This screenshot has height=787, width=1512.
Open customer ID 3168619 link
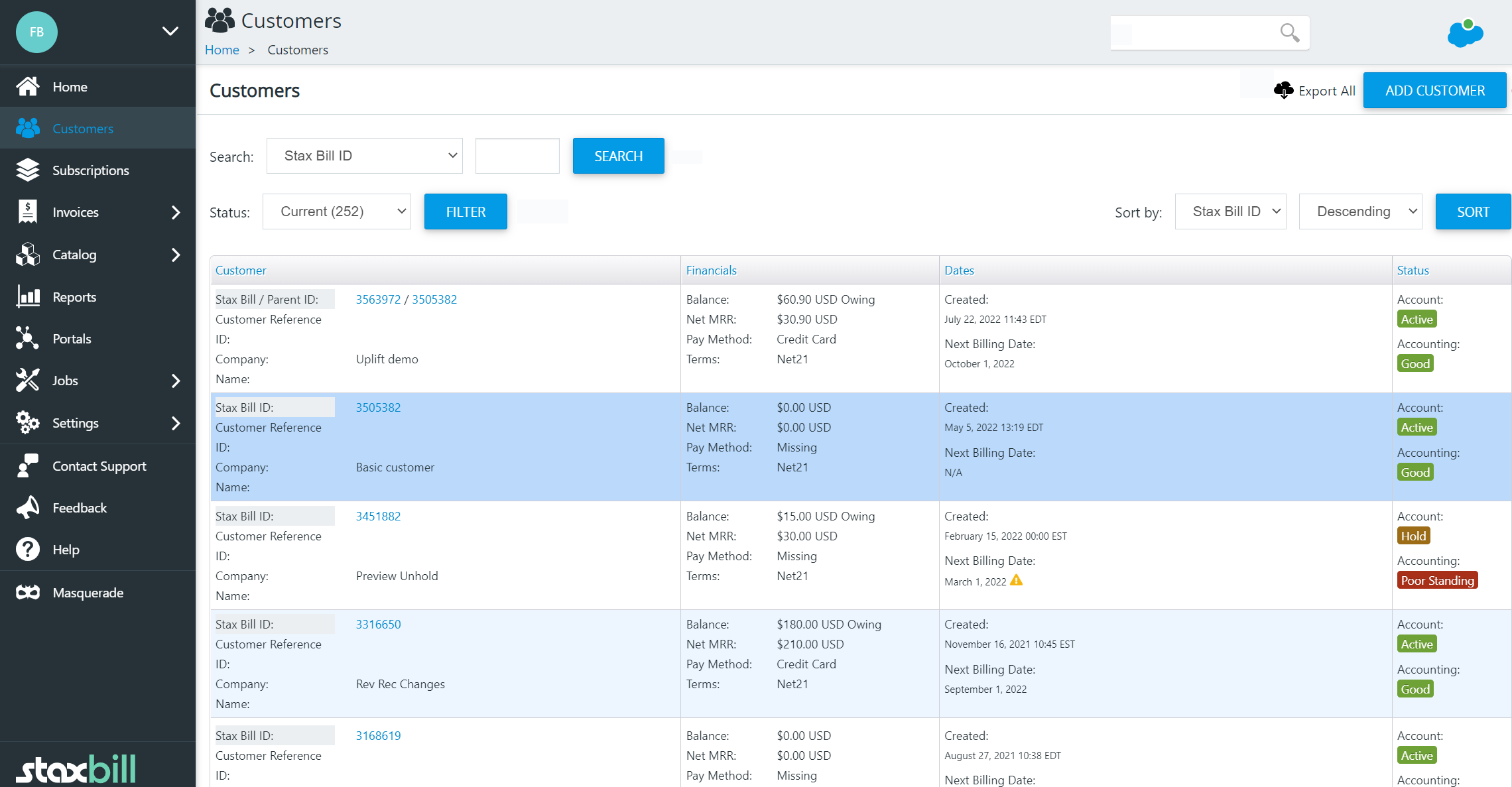pos(379,735)
